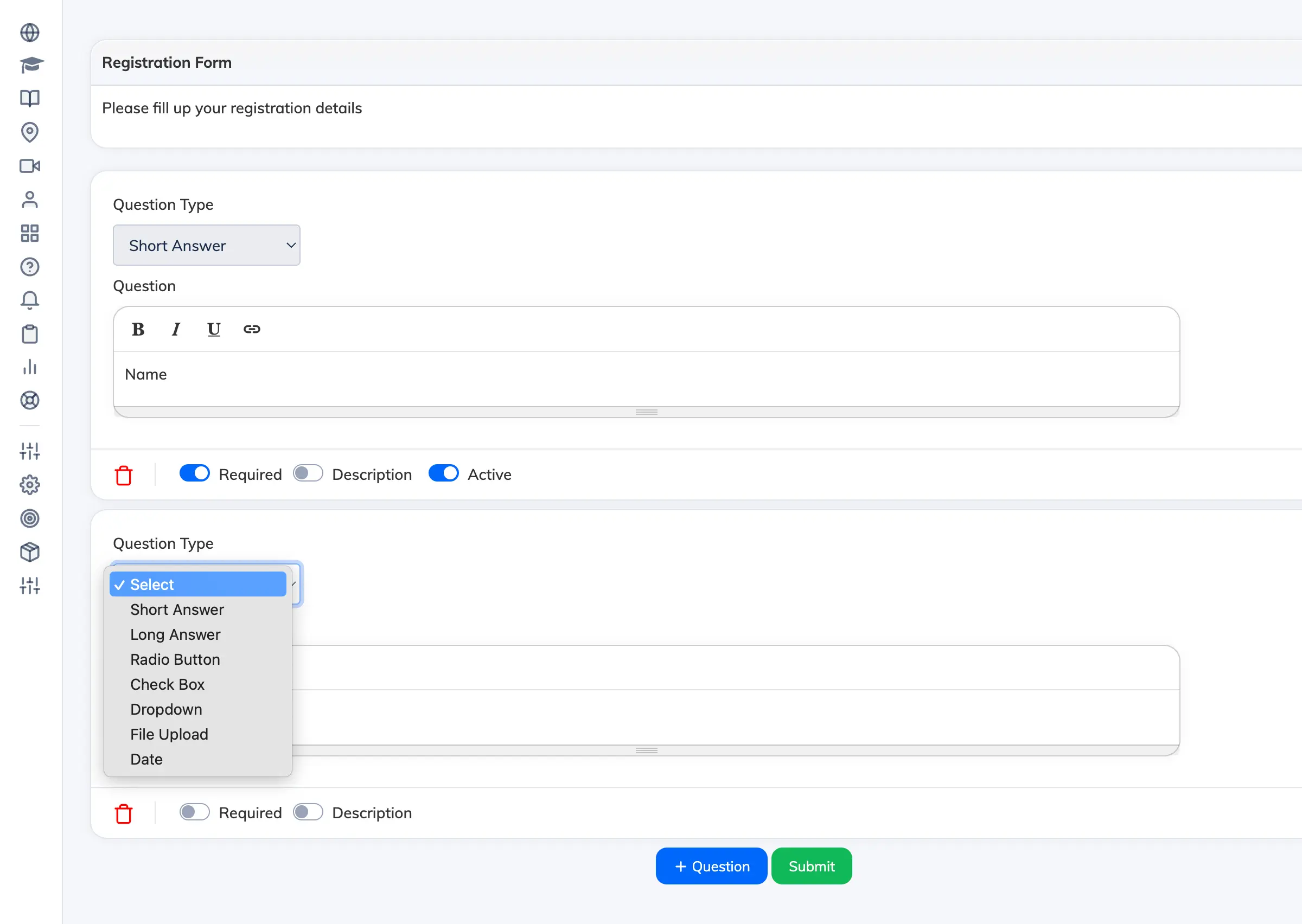The height and width of the screenshot is (924, 1302).
Task: Enable Description toggle for Name question
Action: pyautogui.click(x=308, y=473)
